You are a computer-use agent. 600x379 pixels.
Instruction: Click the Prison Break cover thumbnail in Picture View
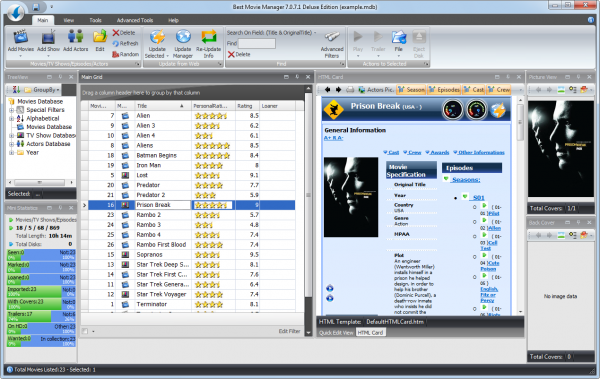point(561,149)
